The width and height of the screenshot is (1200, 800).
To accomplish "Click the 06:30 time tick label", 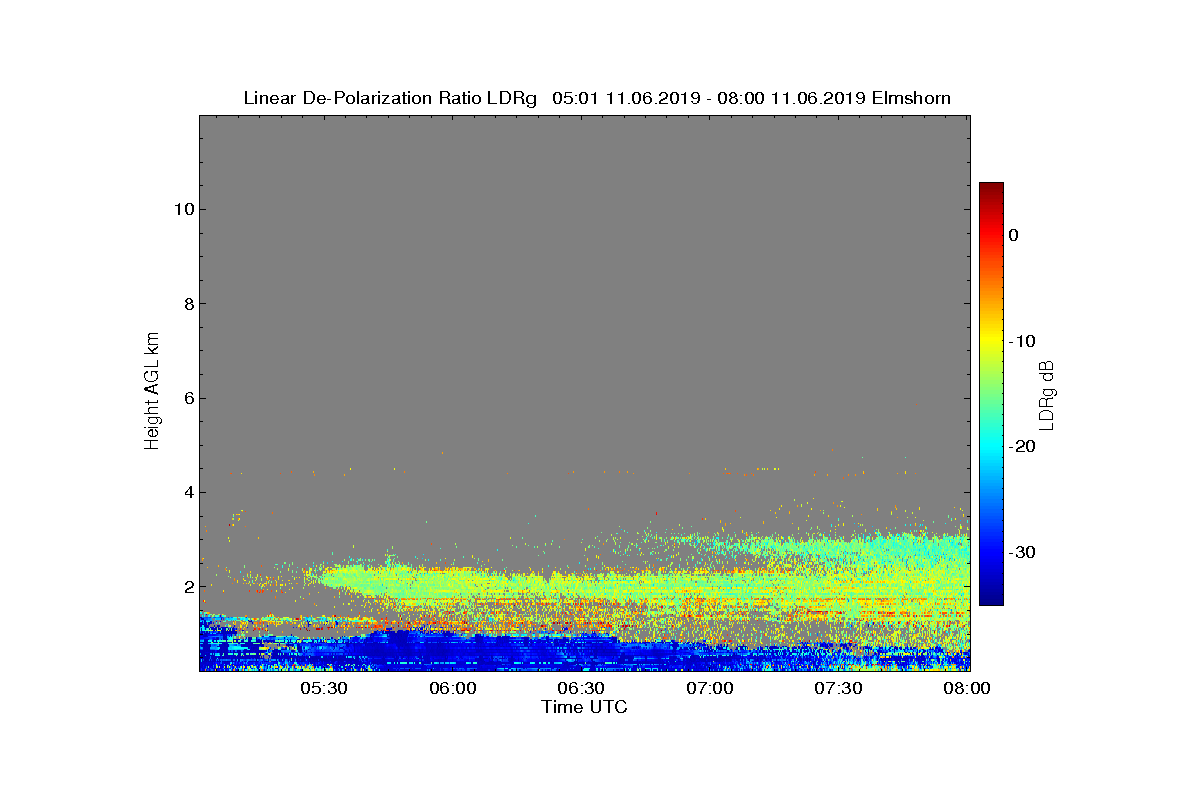I will 581,688.
